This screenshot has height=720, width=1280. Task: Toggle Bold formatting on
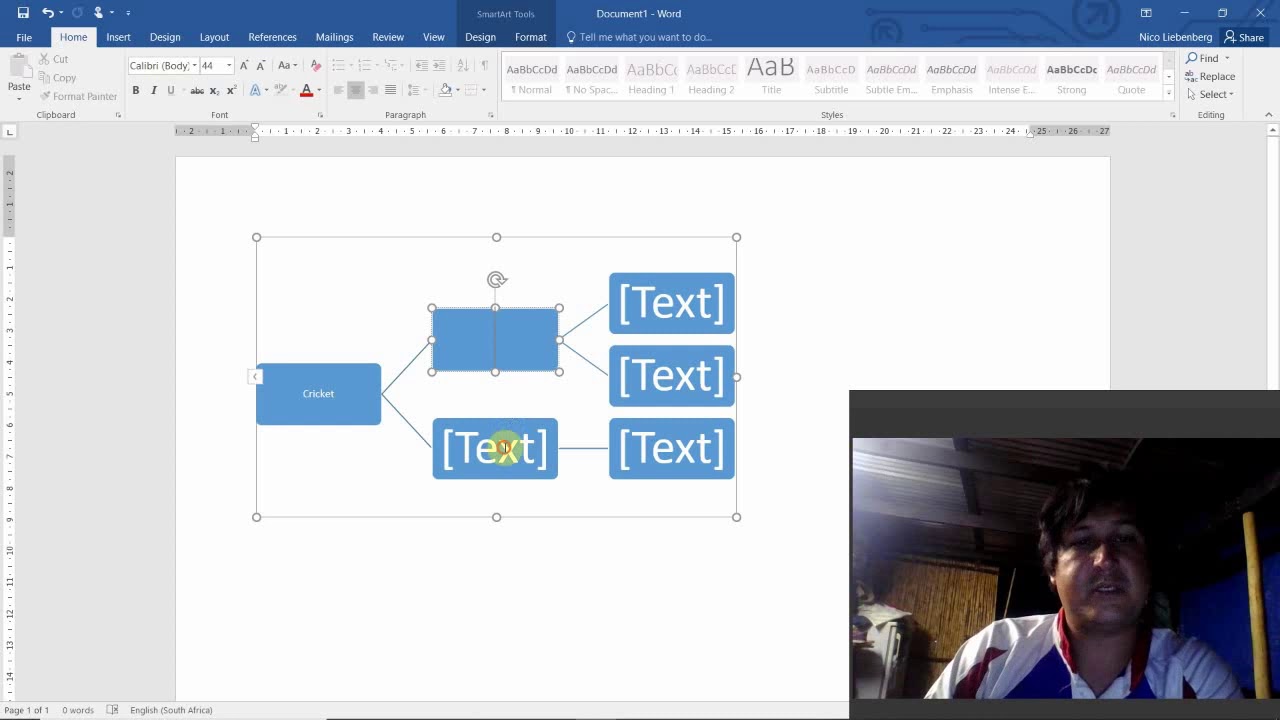coord(136,90)
